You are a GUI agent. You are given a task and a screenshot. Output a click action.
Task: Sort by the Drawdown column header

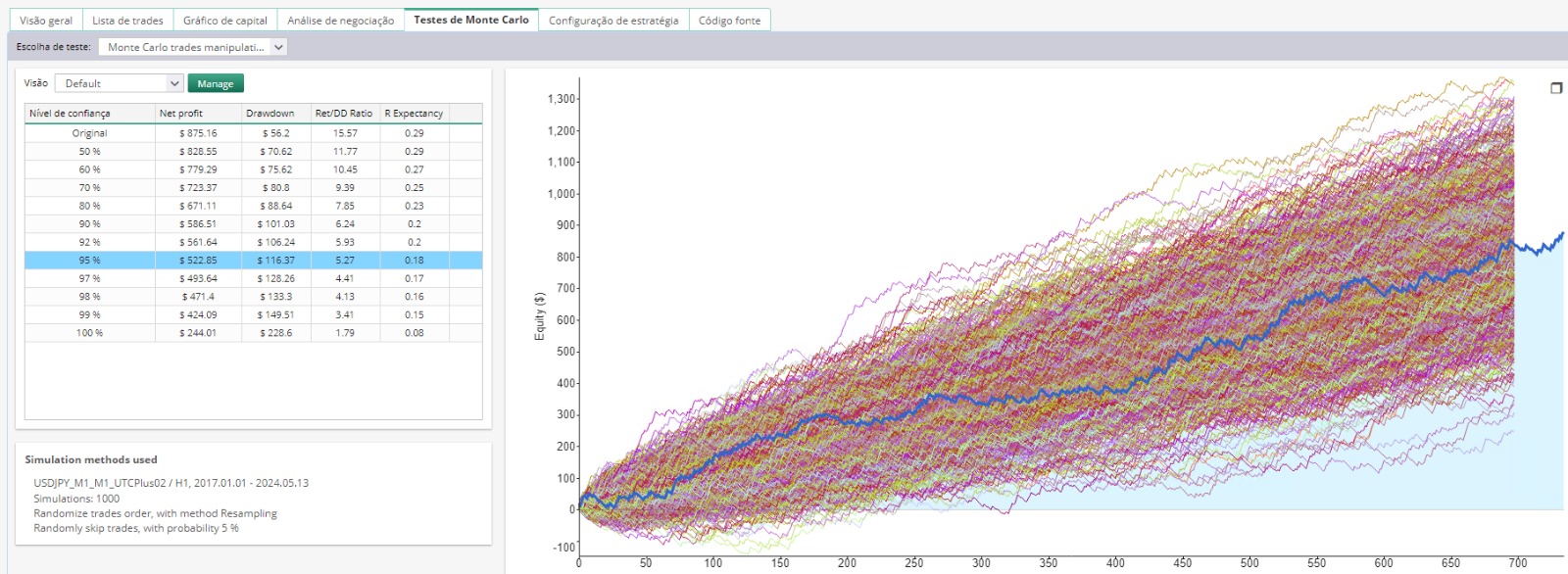(275, 114)
